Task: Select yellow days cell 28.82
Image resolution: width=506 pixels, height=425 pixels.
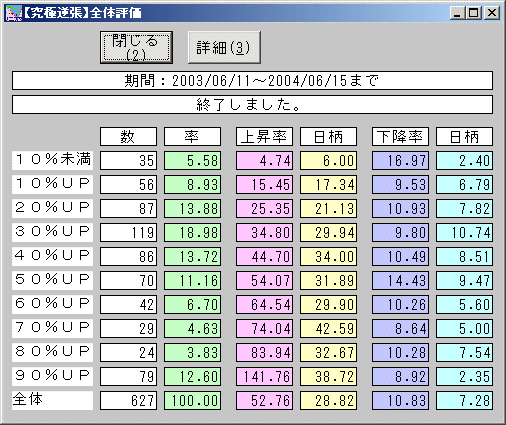Action: [x=328, y=400]
